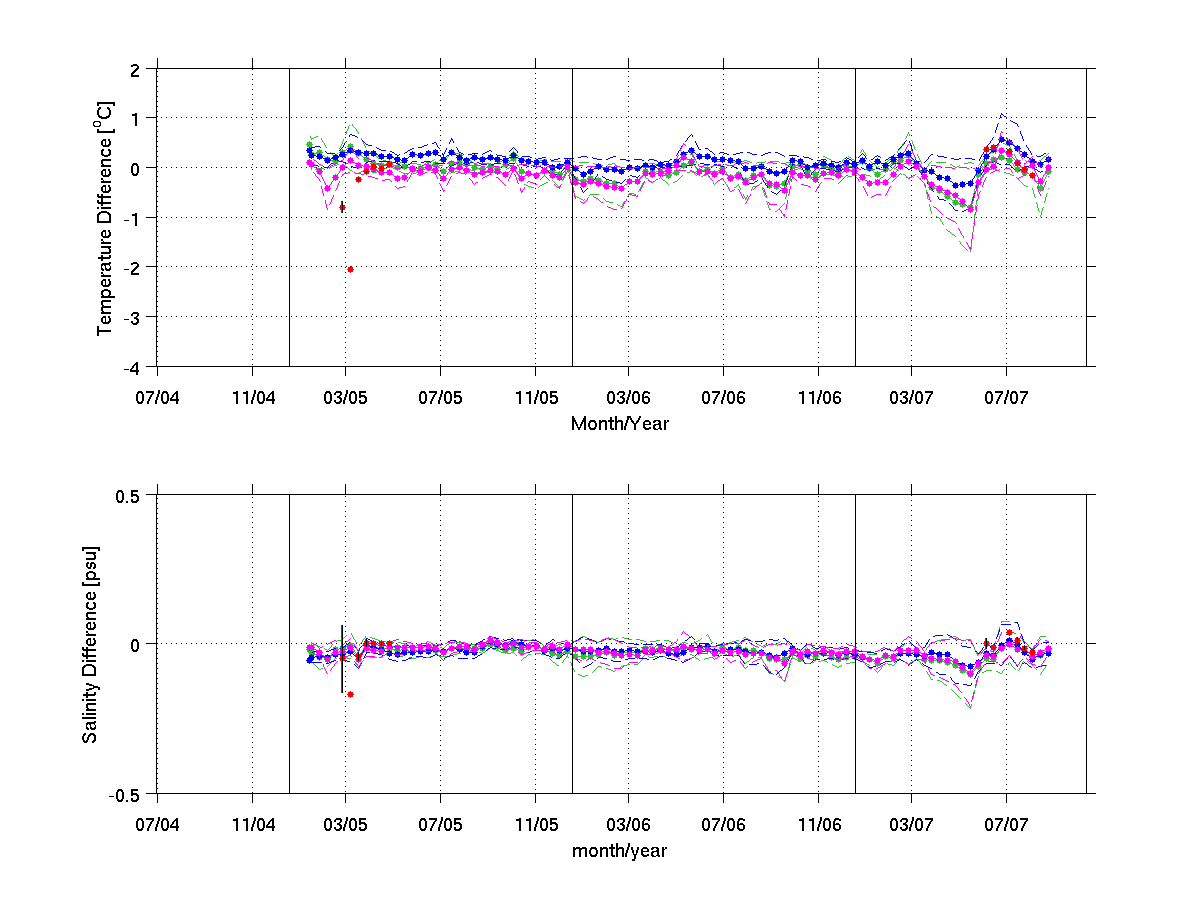Pick the "07/05" date tick of the temperature plot
Viewport: 1200px width, 900px height.
point(440,398)
